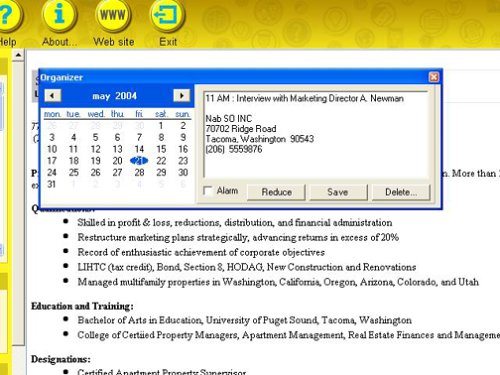Go to next month in Organizer calendar
This screenshot has height=375, width=500.
[181, 96]
